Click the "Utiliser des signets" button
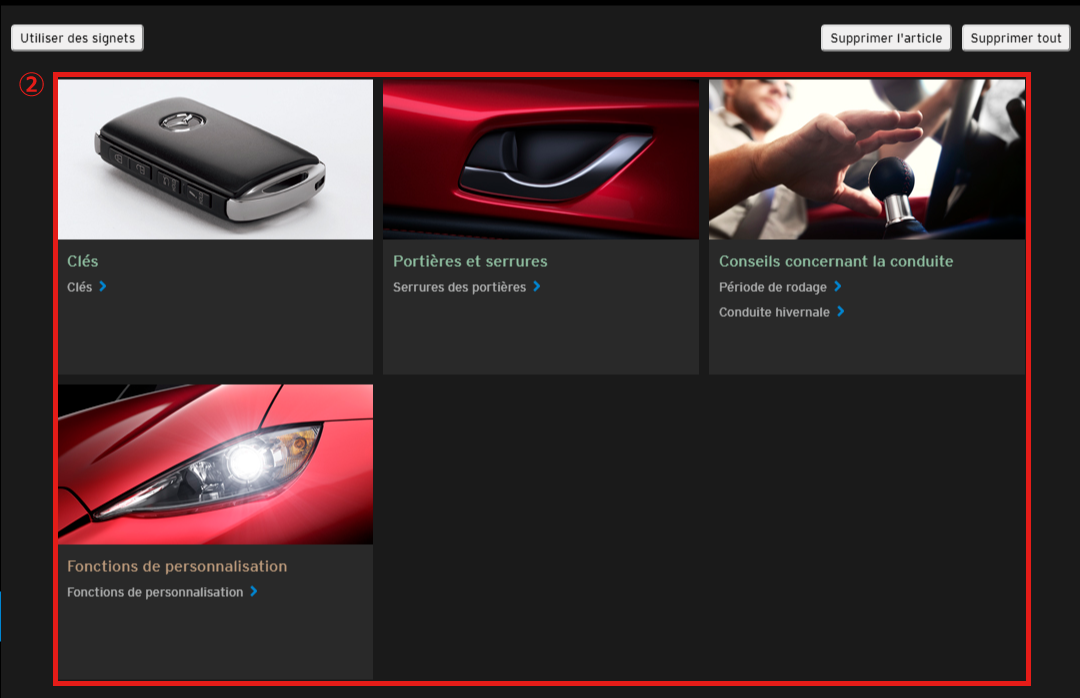This screenshot has width=1080, height=698. 77,38
